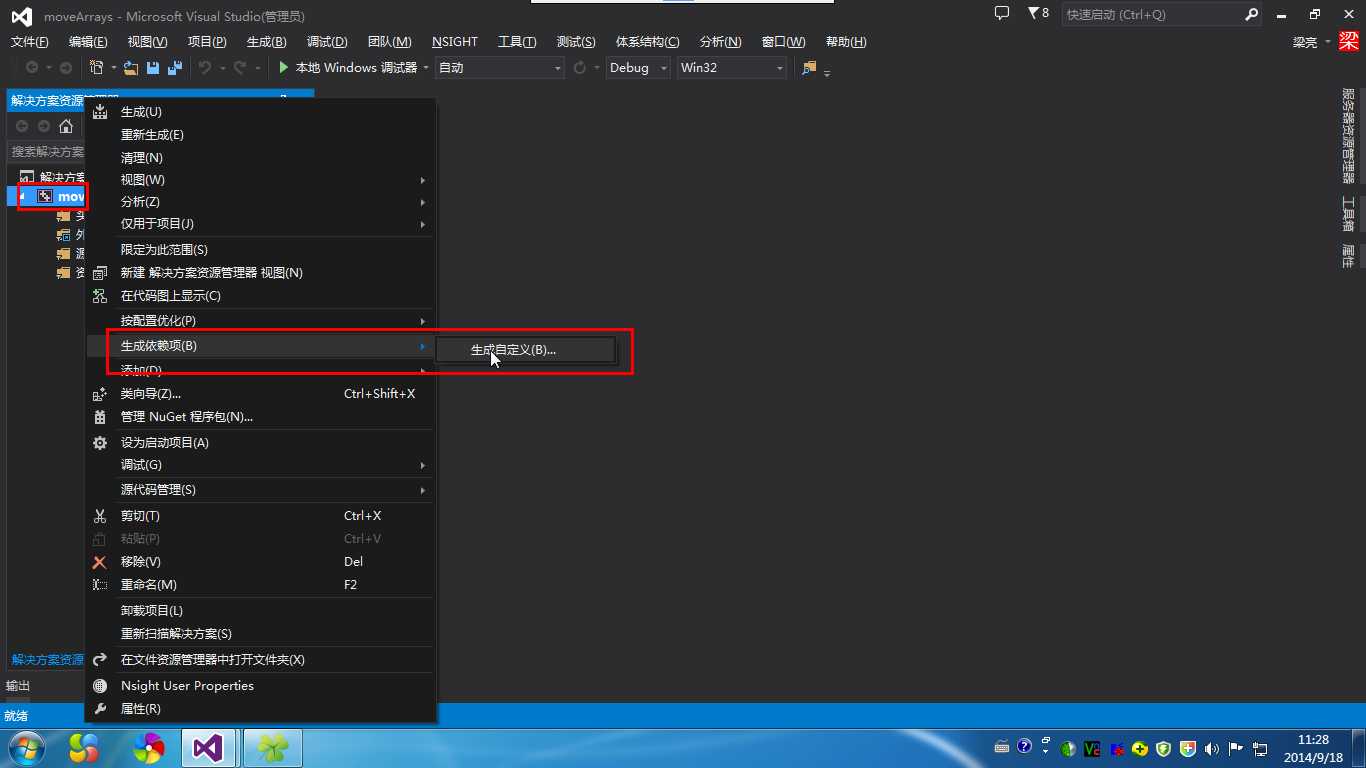Click the New Solution Explorer View icon
This screenshot has height=768, width=1366.
(x=99, y=273)
